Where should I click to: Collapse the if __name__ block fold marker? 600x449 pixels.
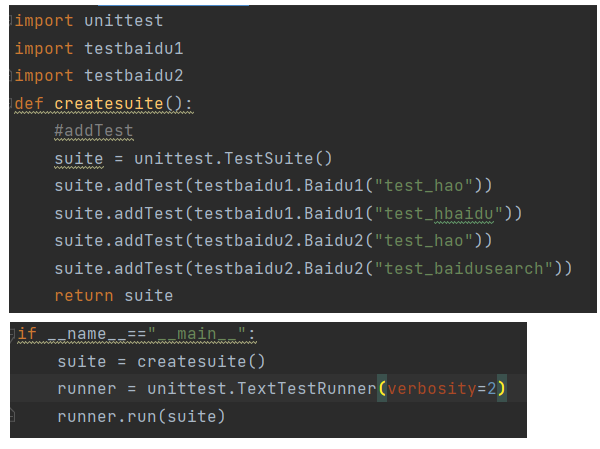pos(12,334)
